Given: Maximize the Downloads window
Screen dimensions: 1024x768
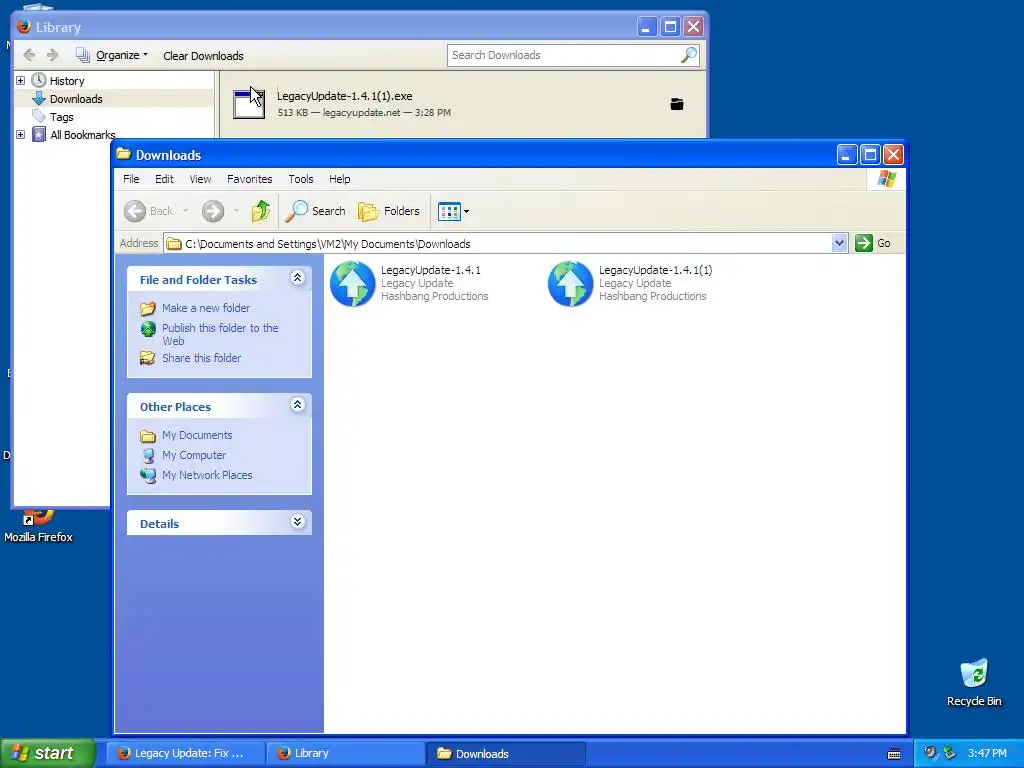Looking at the screenshot, I should (x=870, y=155).
